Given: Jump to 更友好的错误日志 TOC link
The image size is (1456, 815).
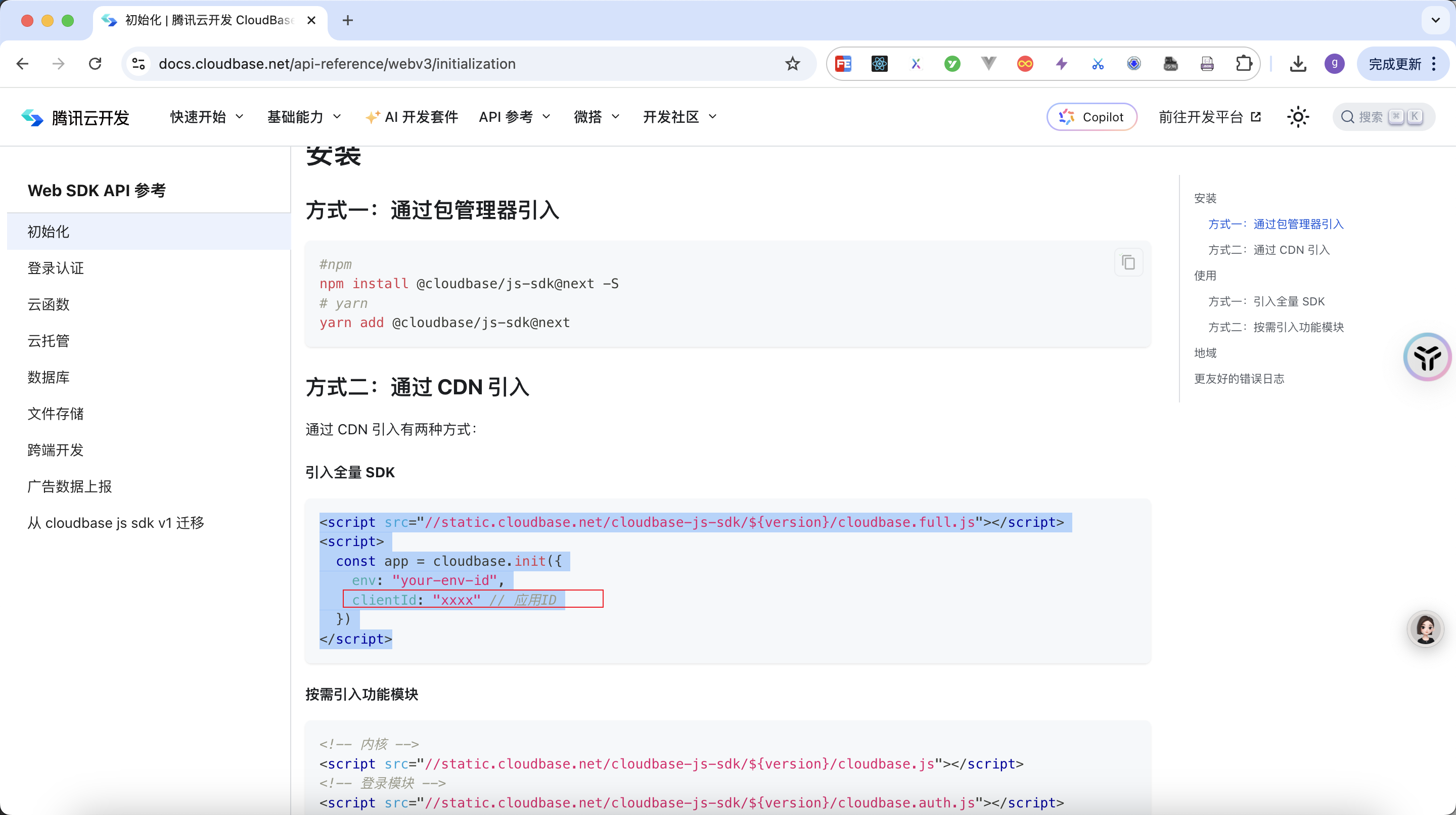Looking at the screenshot, I should pos(1239,379).
